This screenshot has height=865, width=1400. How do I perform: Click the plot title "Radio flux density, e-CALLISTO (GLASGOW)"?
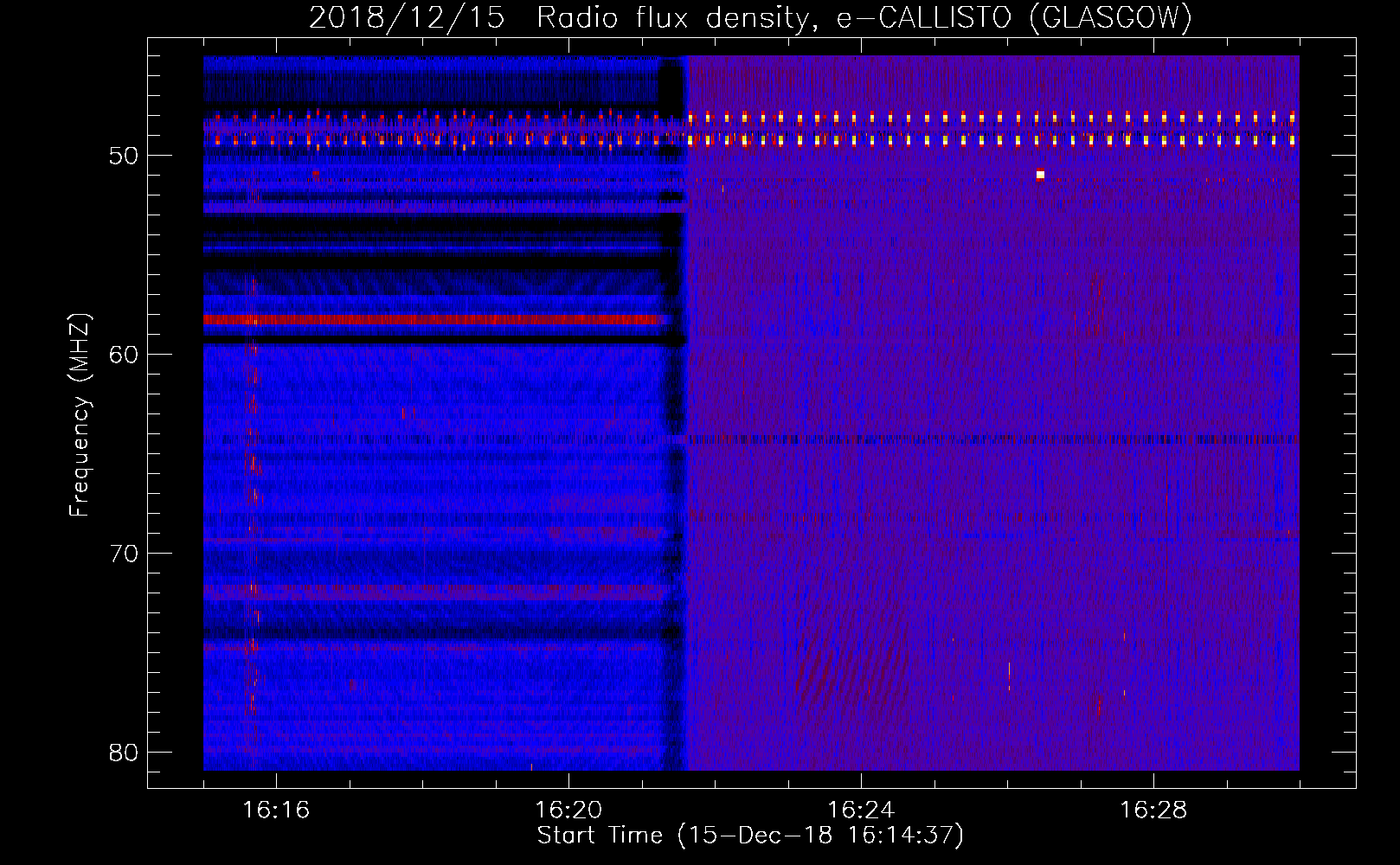tap(864, 17)
